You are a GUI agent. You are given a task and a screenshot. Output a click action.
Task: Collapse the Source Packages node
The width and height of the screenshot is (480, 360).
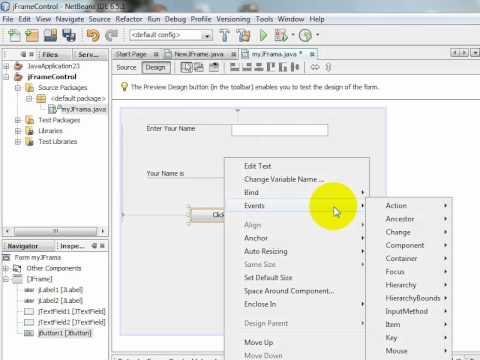coord(18,88)
